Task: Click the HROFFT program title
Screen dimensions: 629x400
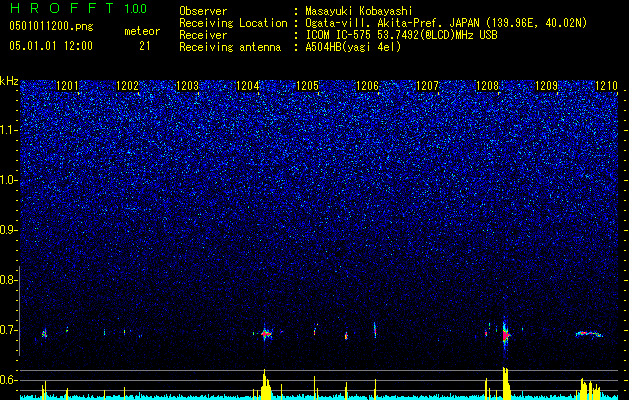Action: tap(62, 8)
